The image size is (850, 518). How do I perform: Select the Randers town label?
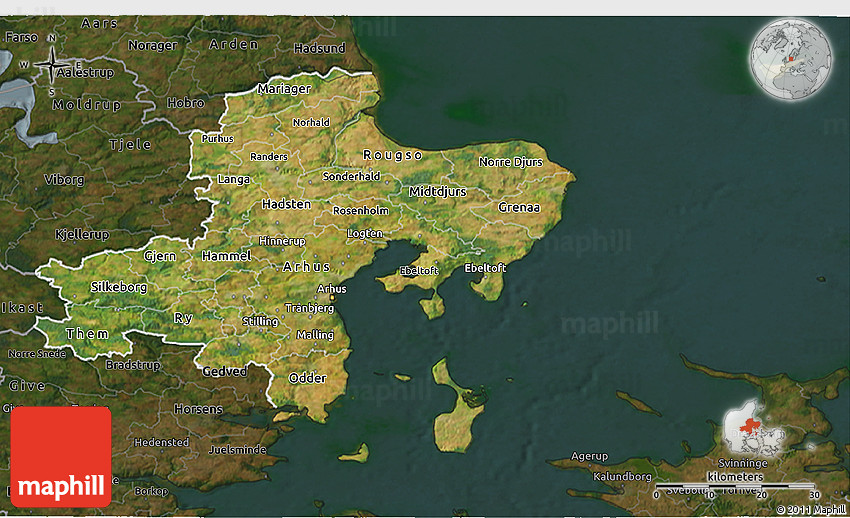268,157
